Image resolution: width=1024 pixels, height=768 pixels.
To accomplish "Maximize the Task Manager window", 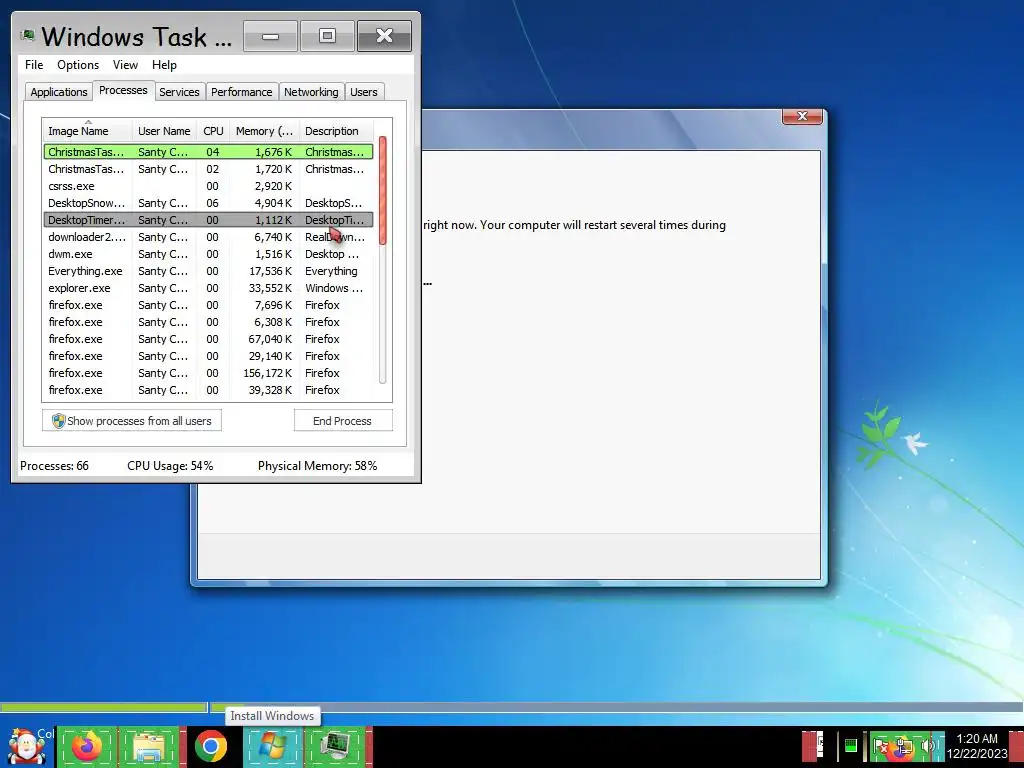I will [327, 35].
